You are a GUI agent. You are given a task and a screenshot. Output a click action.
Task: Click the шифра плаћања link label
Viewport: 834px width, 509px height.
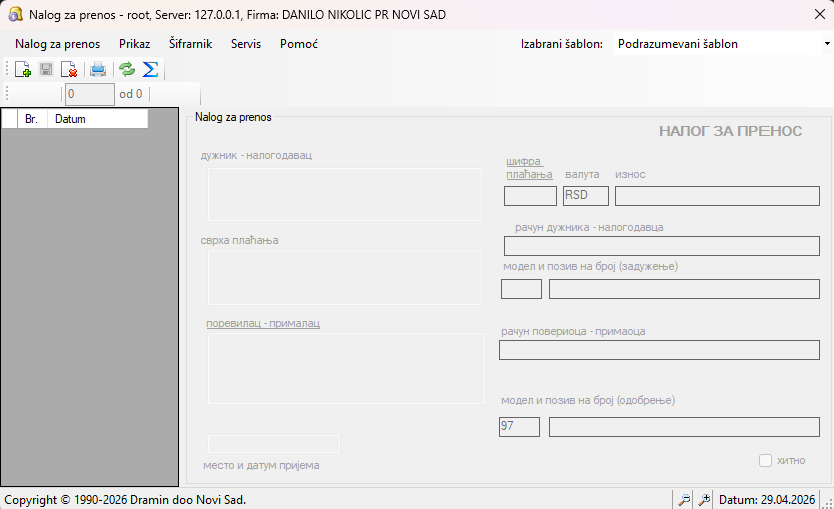coord(529,168)
